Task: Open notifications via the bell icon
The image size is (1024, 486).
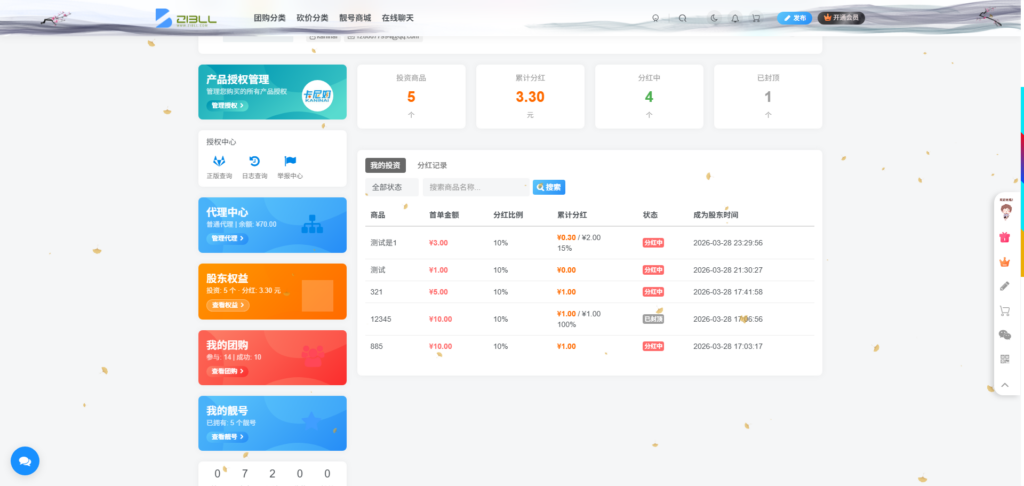Action: click(735, 18)
